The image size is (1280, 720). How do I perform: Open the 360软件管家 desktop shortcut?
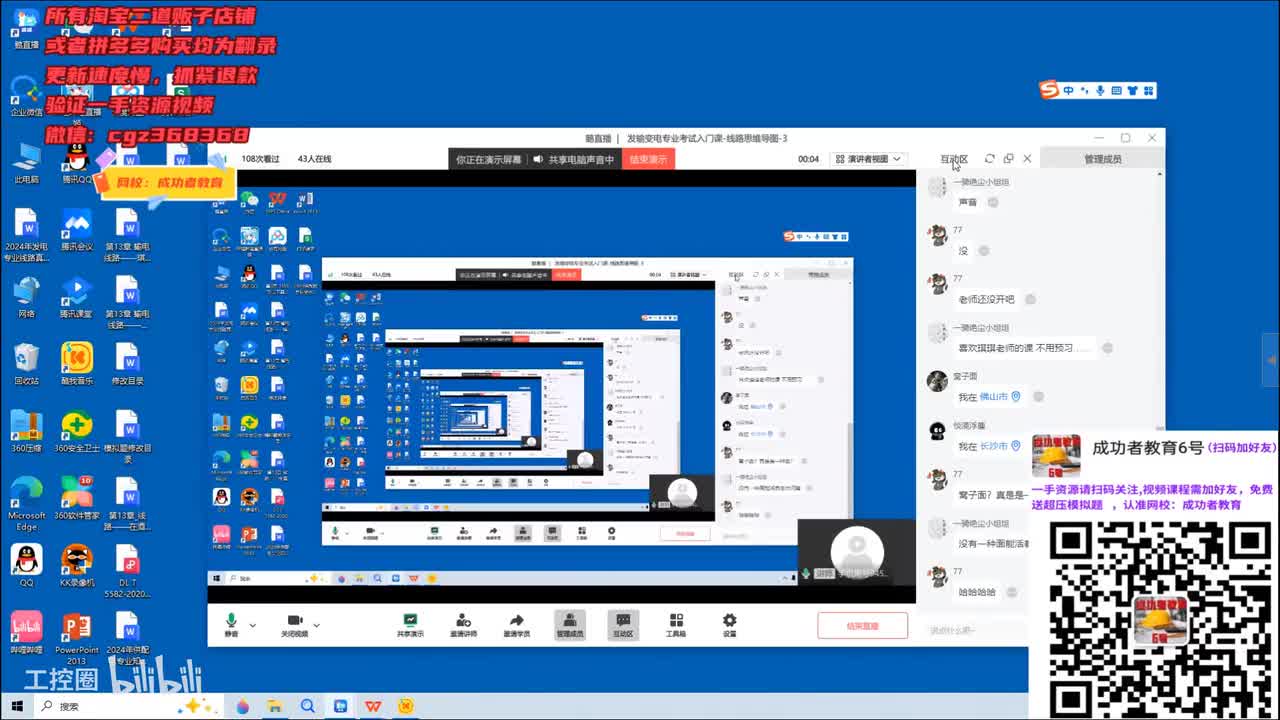point(77,499)
